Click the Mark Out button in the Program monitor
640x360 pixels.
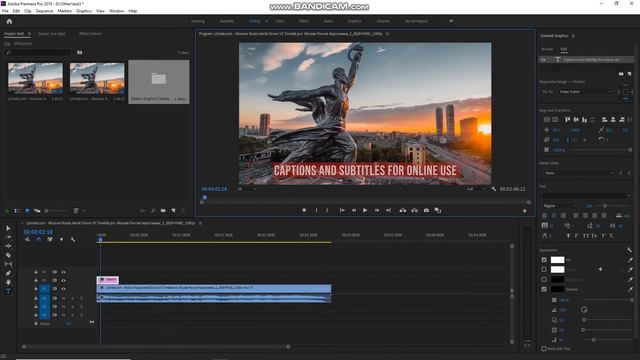(327, 210)
